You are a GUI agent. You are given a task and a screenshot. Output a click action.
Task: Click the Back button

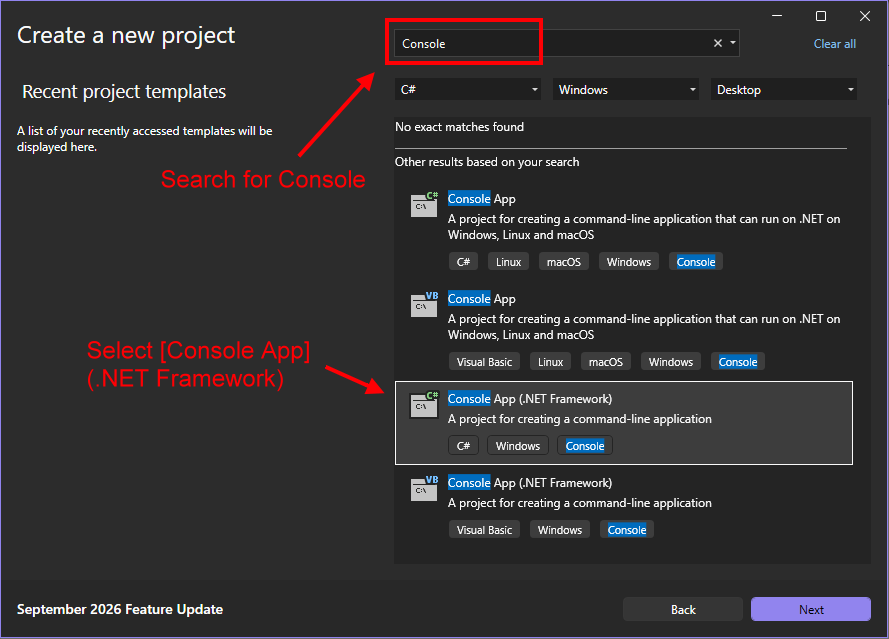pos(683,610)
